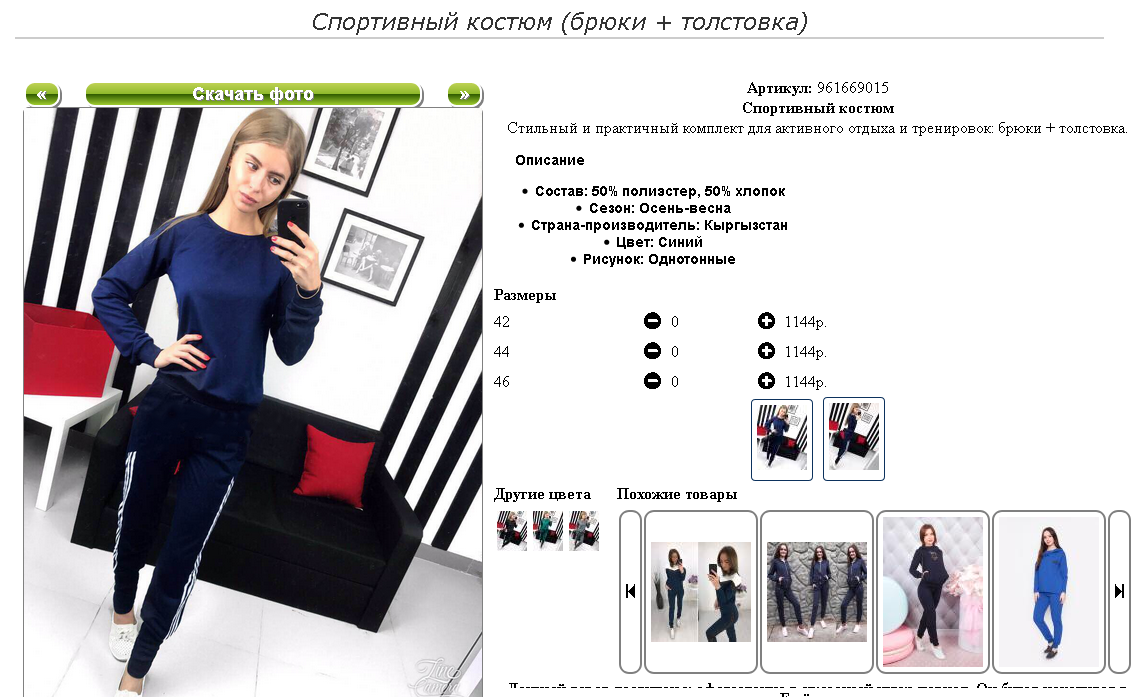
Task: Decrease quantity for size 46
Action: 652,381
